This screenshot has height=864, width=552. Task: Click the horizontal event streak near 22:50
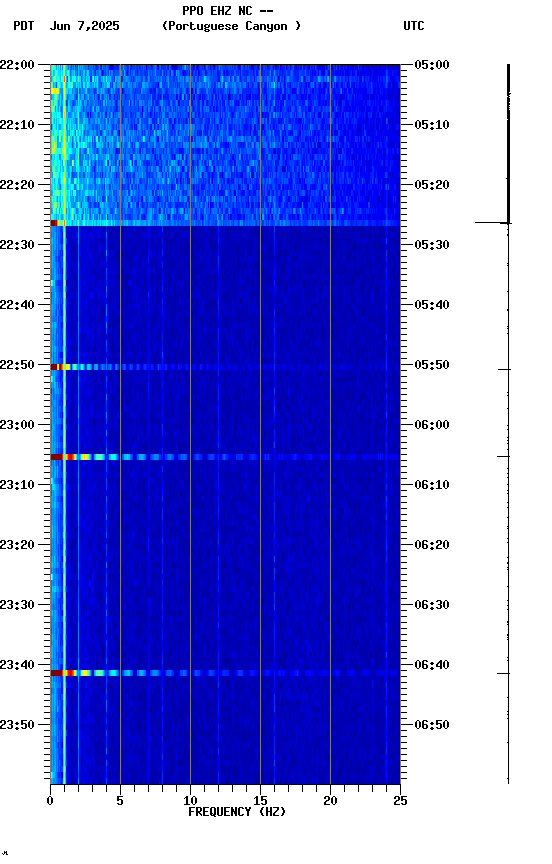(225, 367)
